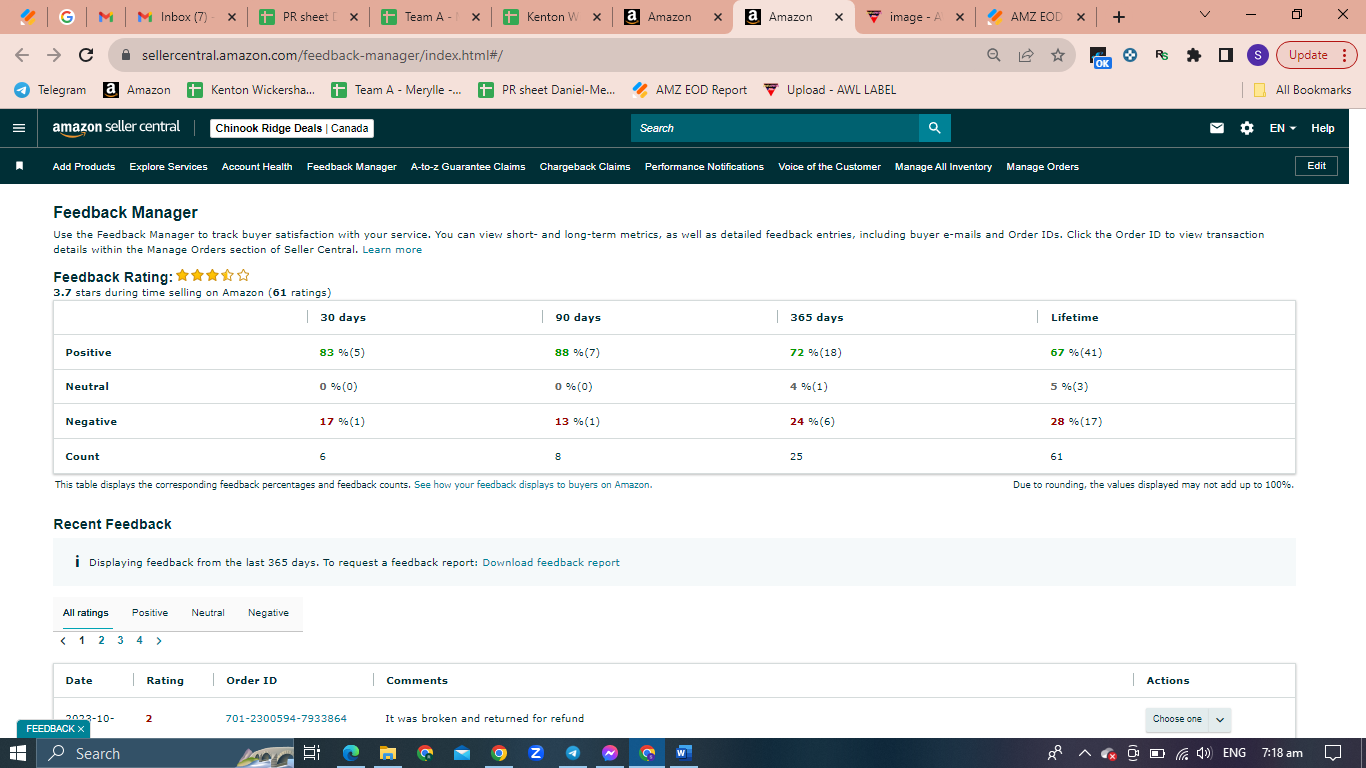The width and height of the screenshot is (1366, 768).
Task: Open the Windows Start menu
Action: click(18, 753)
